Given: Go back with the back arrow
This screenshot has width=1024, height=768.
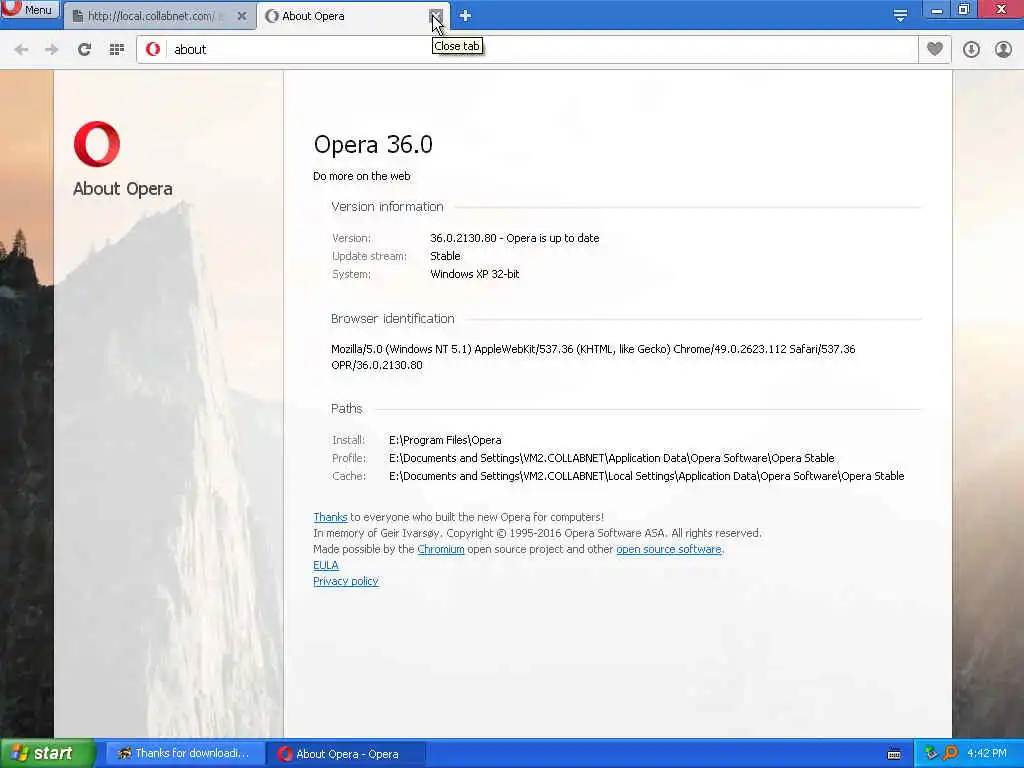Looking at the screenshot, I should click(21, 50).
